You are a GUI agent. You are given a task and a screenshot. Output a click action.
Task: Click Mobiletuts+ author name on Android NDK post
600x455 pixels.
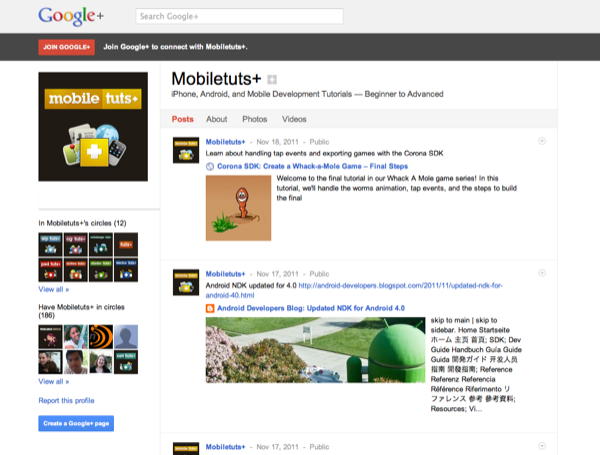(225, 274)
